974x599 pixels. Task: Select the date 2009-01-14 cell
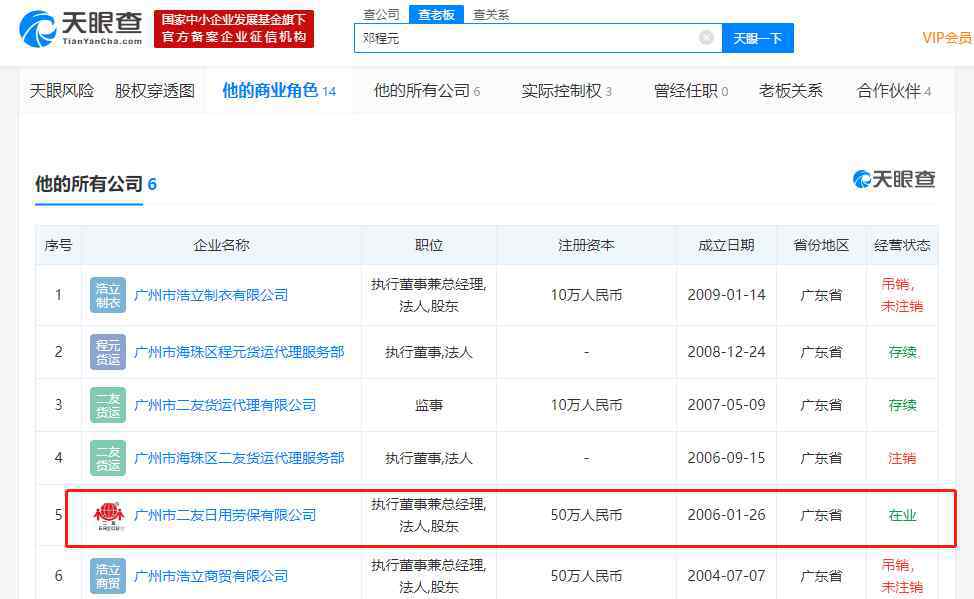point(726,295)
